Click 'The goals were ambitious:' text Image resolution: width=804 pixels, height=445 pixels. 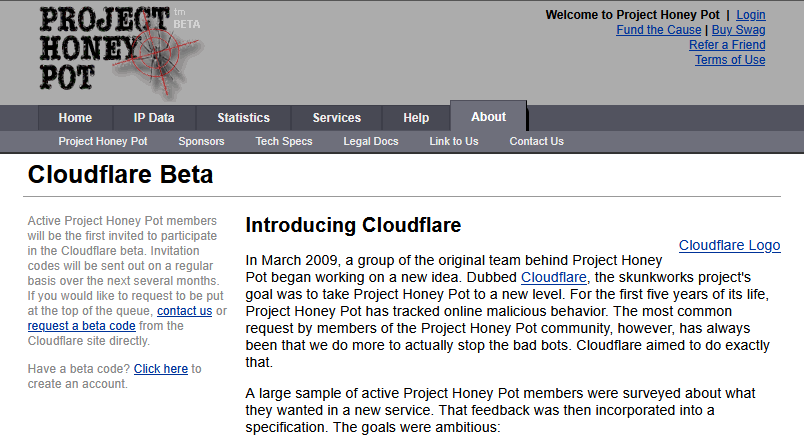pos(416,428)
